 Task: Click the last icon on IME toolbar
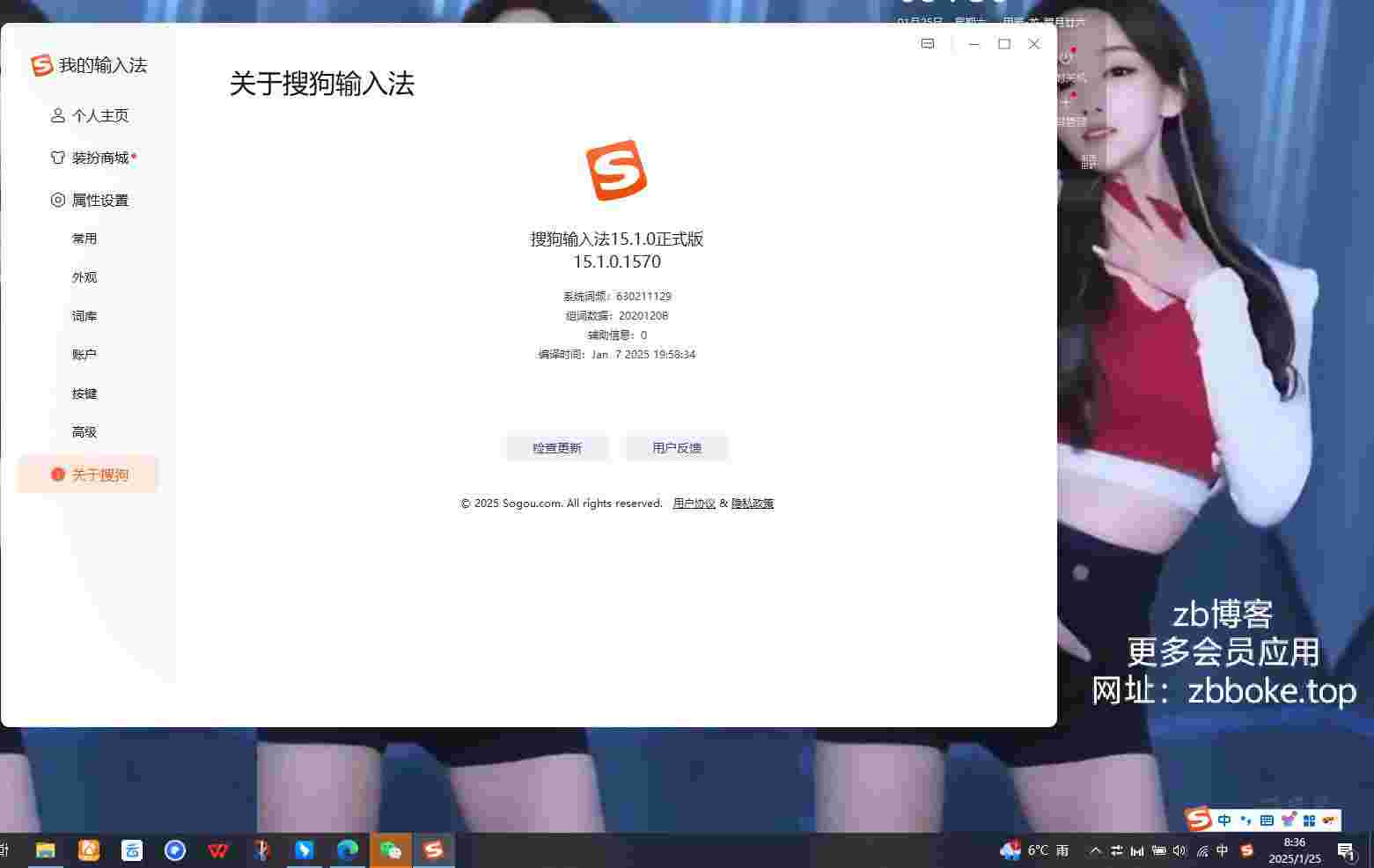tap(1329, 820)
